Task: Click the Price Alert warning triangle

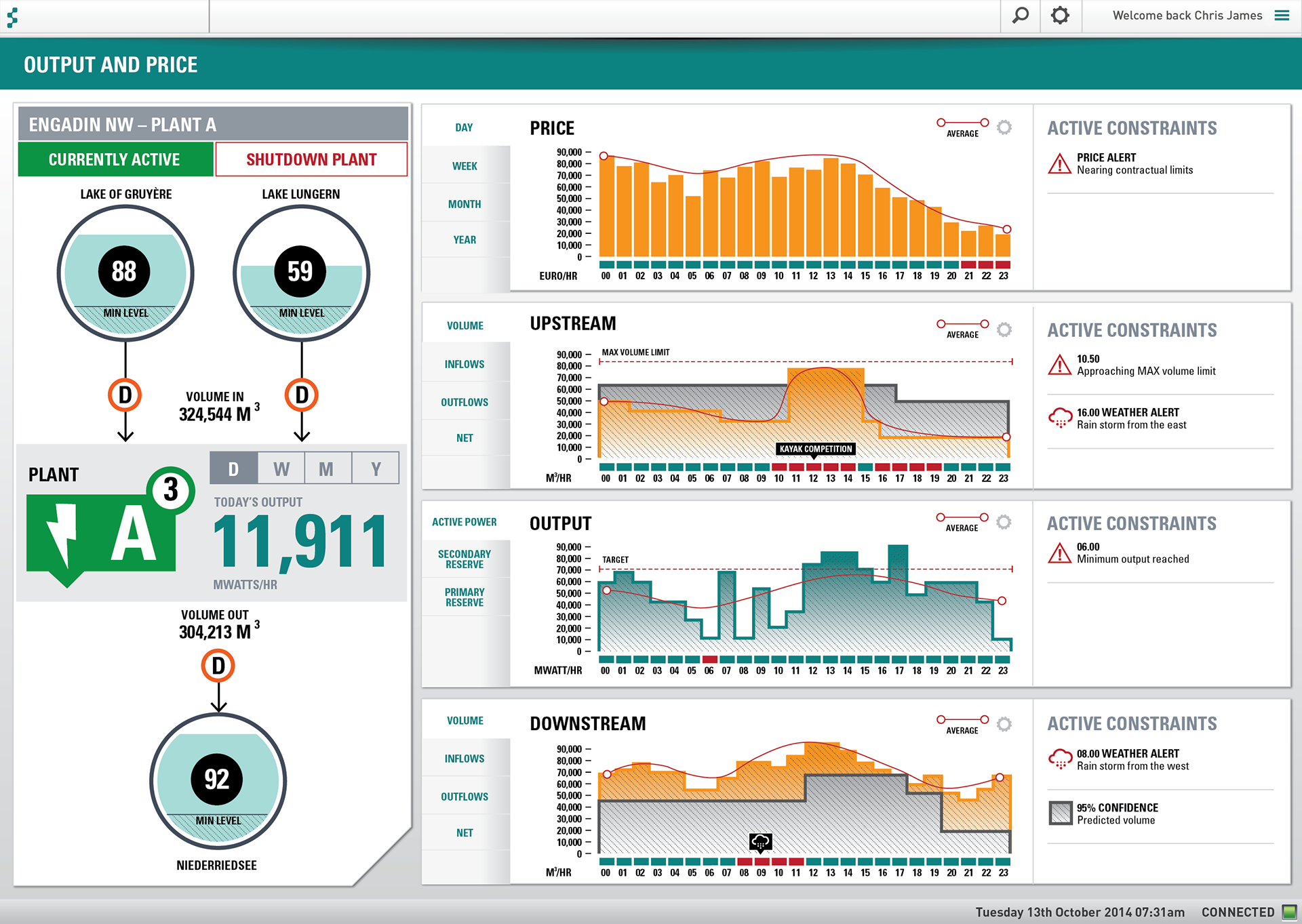Action: 1059,164
